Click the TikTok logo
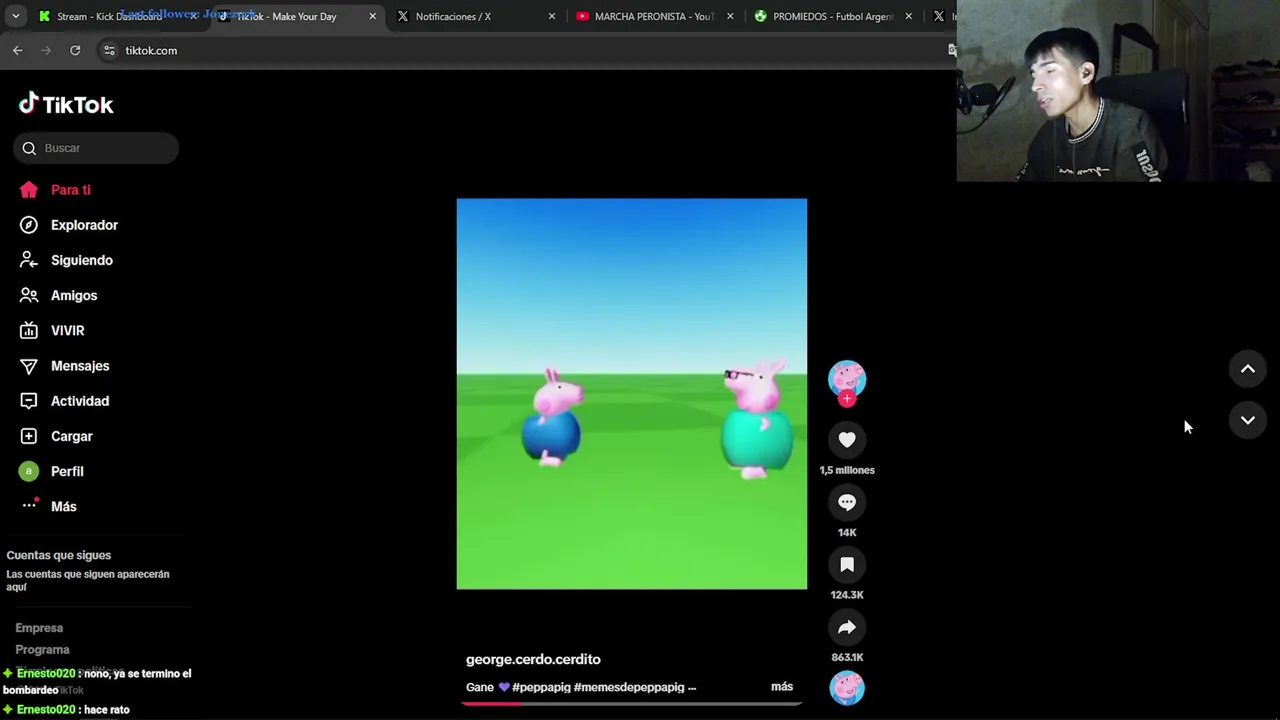This screenshot has height=720, width=1280. pyautogui.click(x=66, y=104)
